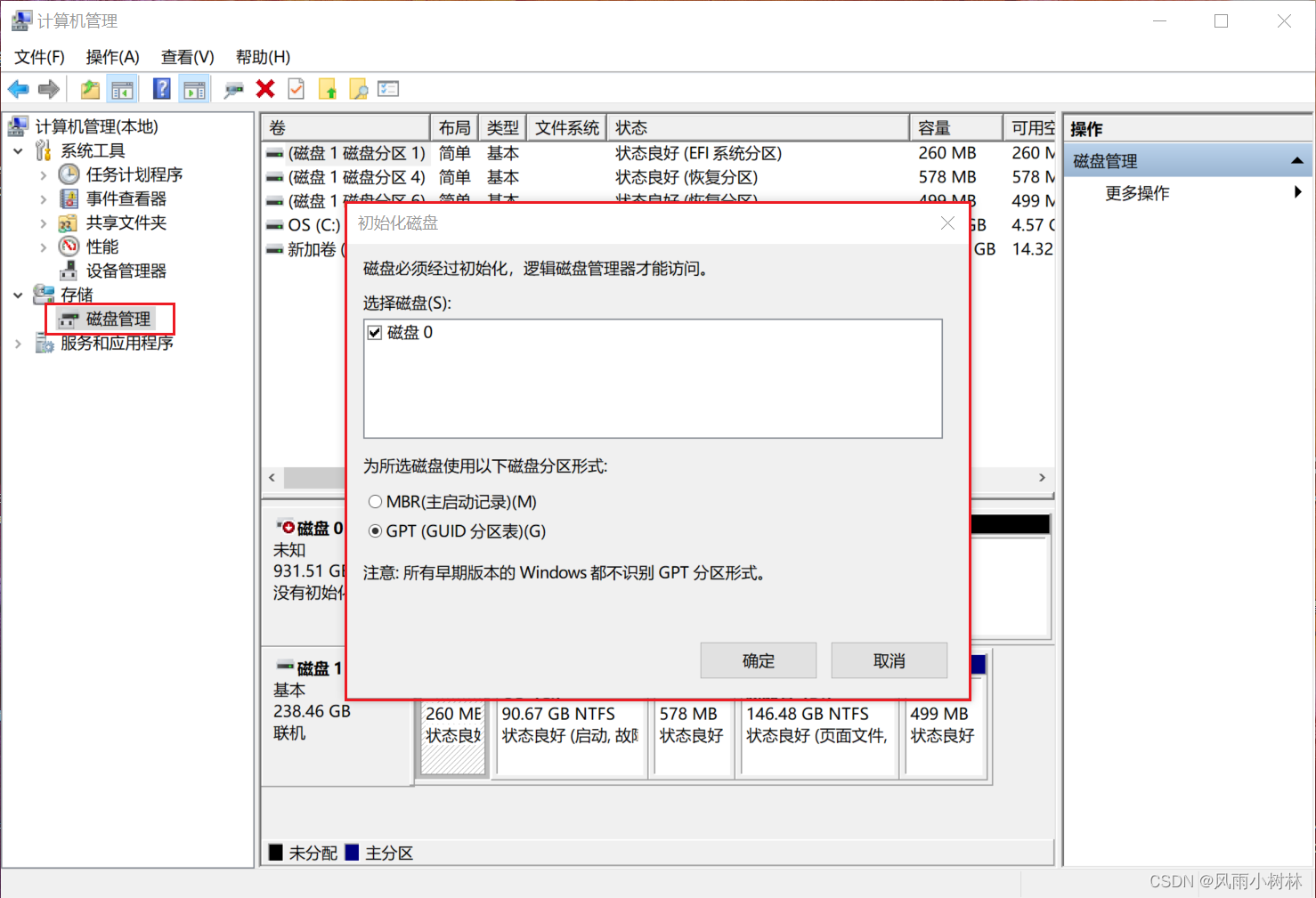The width and height of the screenshot is (1316, 898).
Task: Click the gray Forward arrow in toolbar
Action: 49,89
